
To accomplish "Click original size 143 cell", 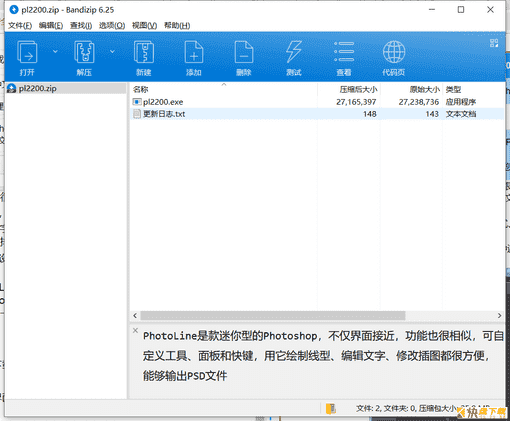I will pos(432,114).
